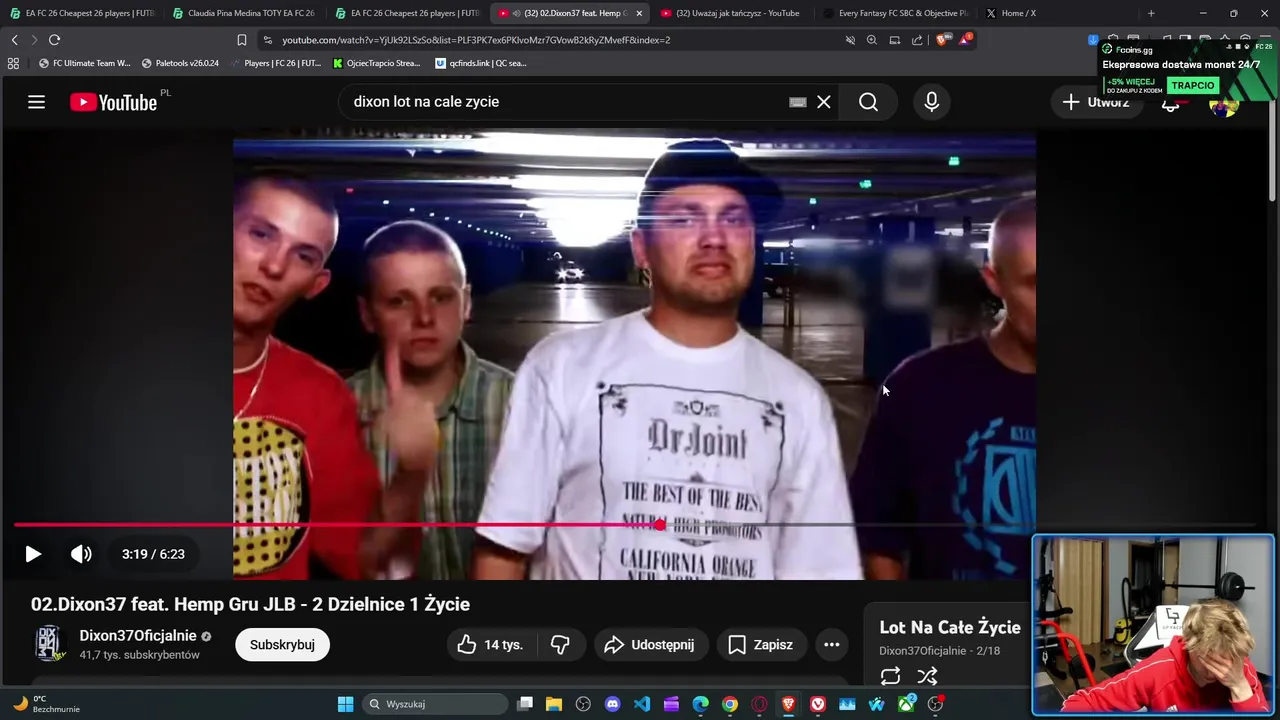This screenshot has height=720, width=1280.
Task: Open the weather widget showing 0°C Bezchmurnie
Action: click(x=47, y=704)
